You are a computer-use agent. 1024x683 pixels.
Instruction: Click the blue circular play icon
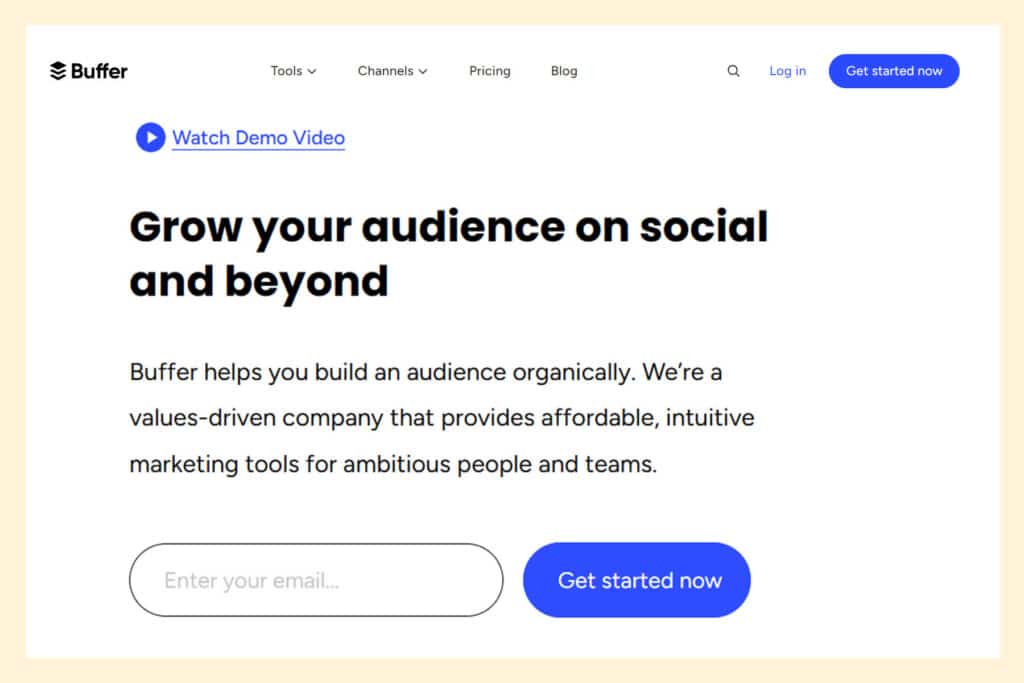pyautogui.click(x=151, y=137)
